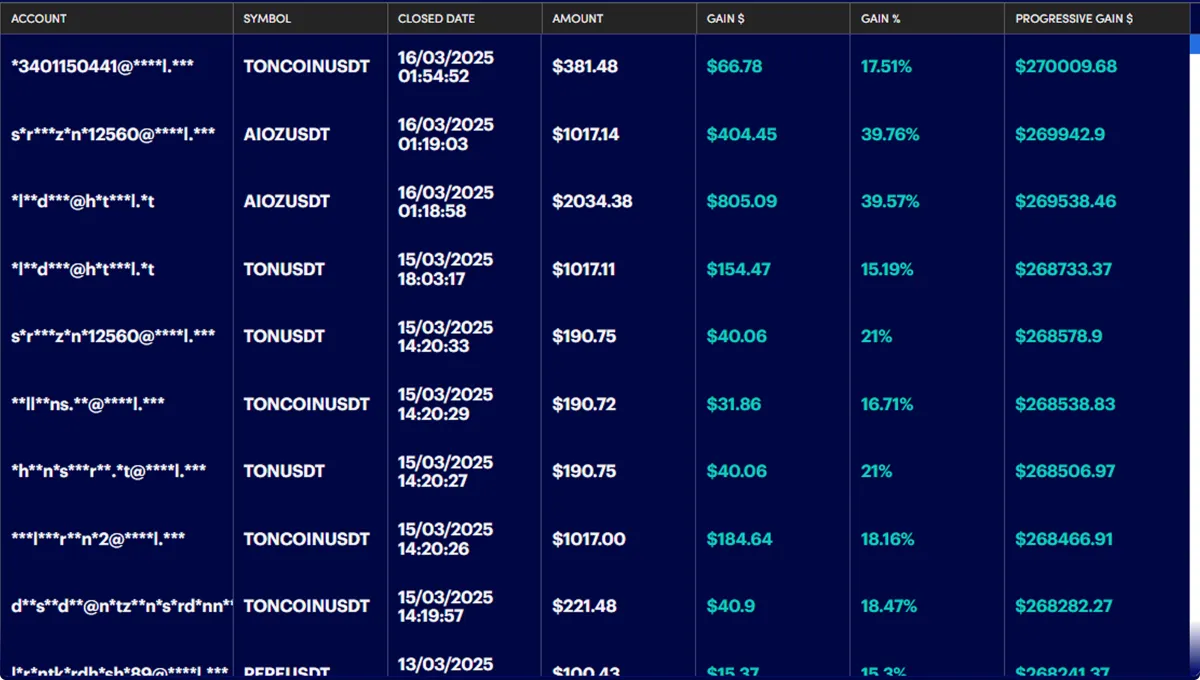Click the amount $1017.14
1200x680 pixels.
[x=585, y=134]
